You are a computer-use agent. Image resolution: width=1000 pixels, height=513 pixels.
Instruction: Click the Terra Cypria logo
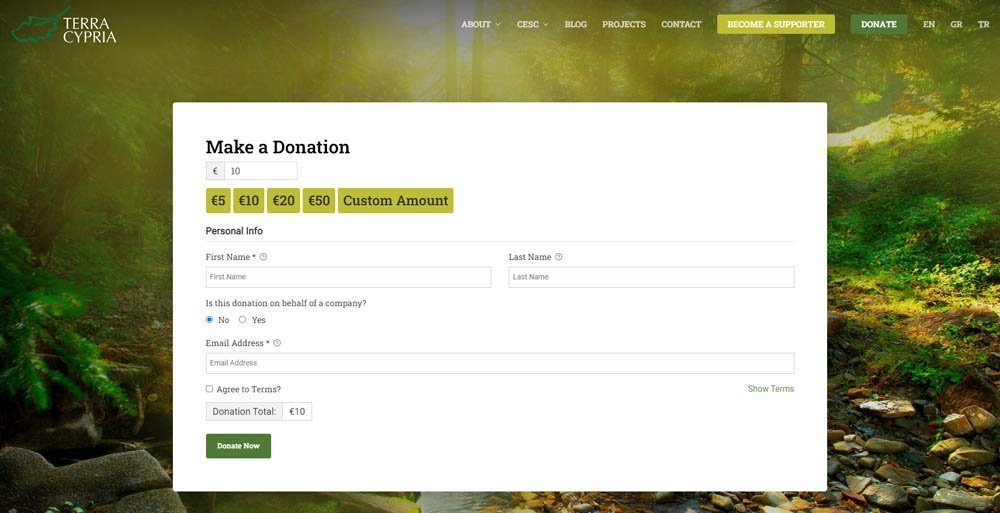click(64, 27)
